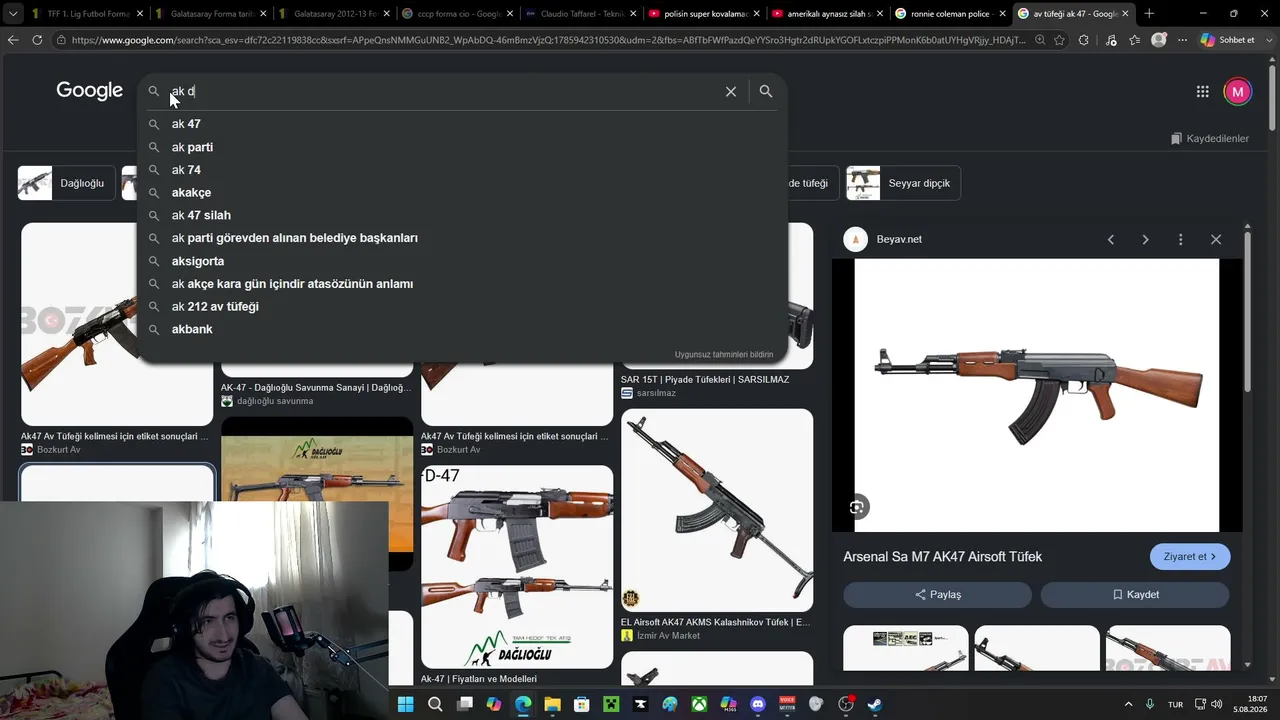Screen dimensions: 1280x720
Task: Choose the 'akakçe' suggestion
Action: tap(462, 192)
